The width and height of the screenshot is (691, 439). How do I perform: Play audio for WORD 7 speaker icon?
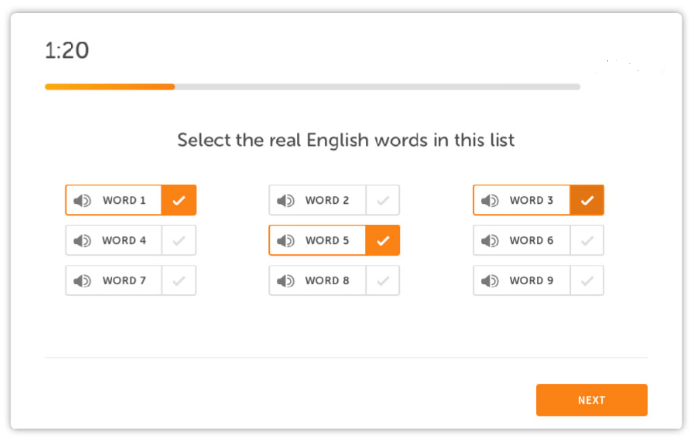82,281
